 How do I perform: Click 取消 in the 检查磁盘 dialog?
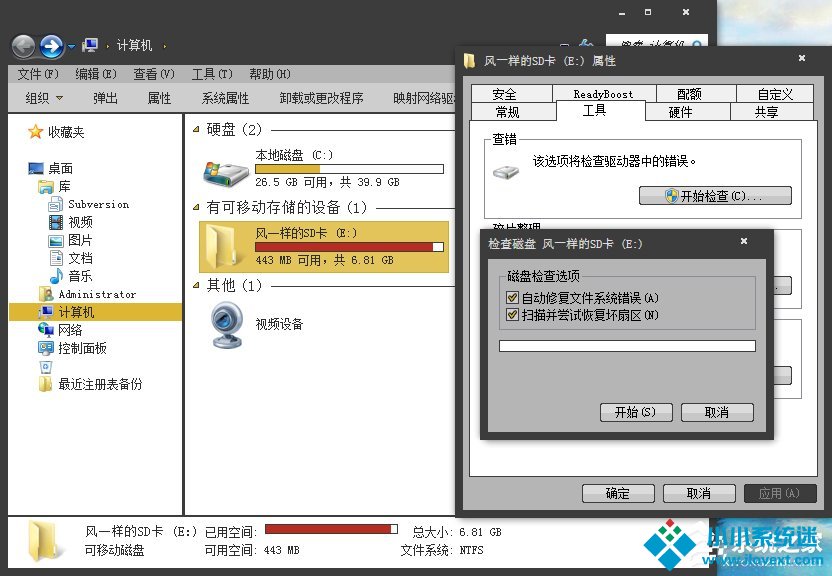(x=717, y=412)
